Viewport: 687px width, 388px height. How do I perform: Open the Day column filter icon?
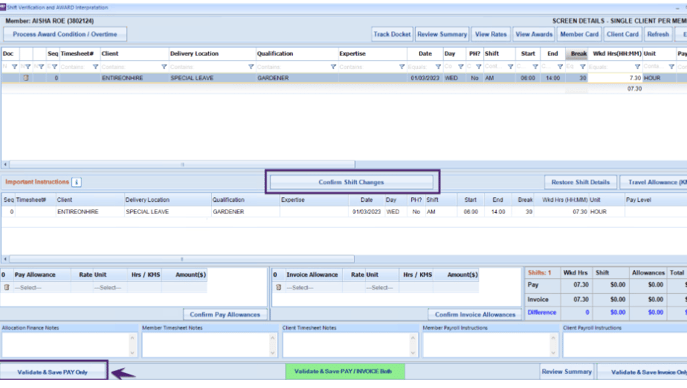460,67
